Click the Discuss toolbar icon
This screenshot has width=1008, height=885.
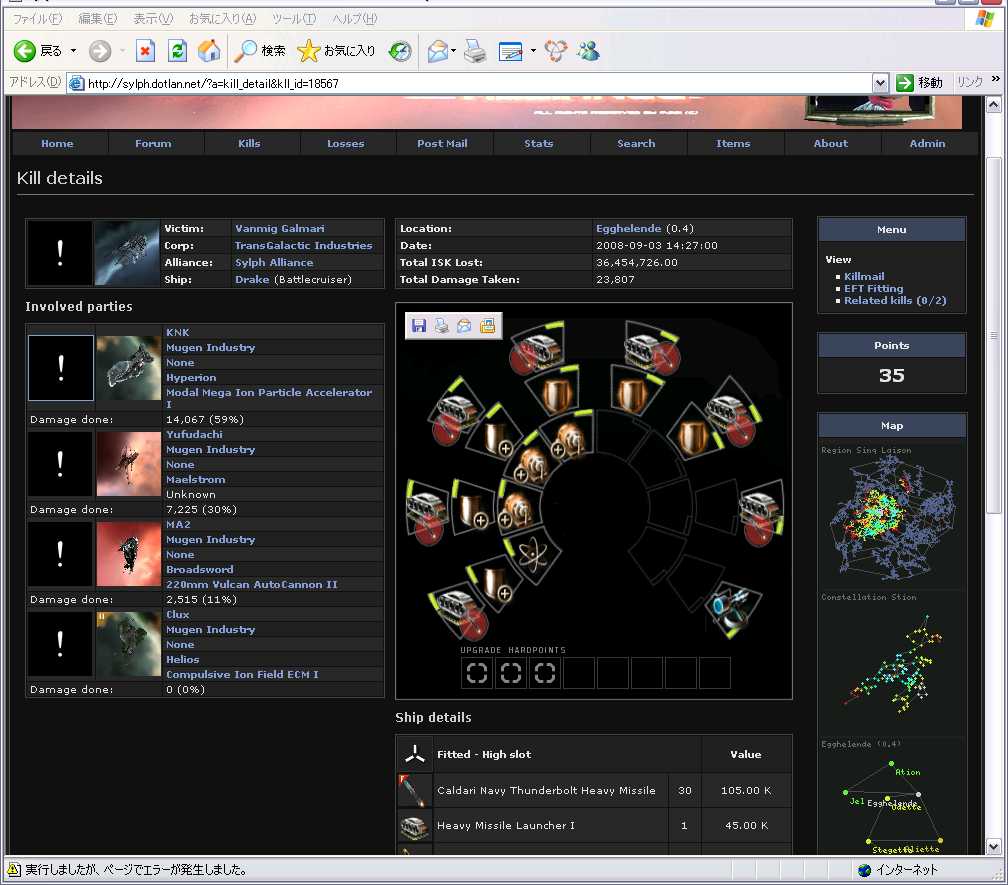click(x=556, y=51)
